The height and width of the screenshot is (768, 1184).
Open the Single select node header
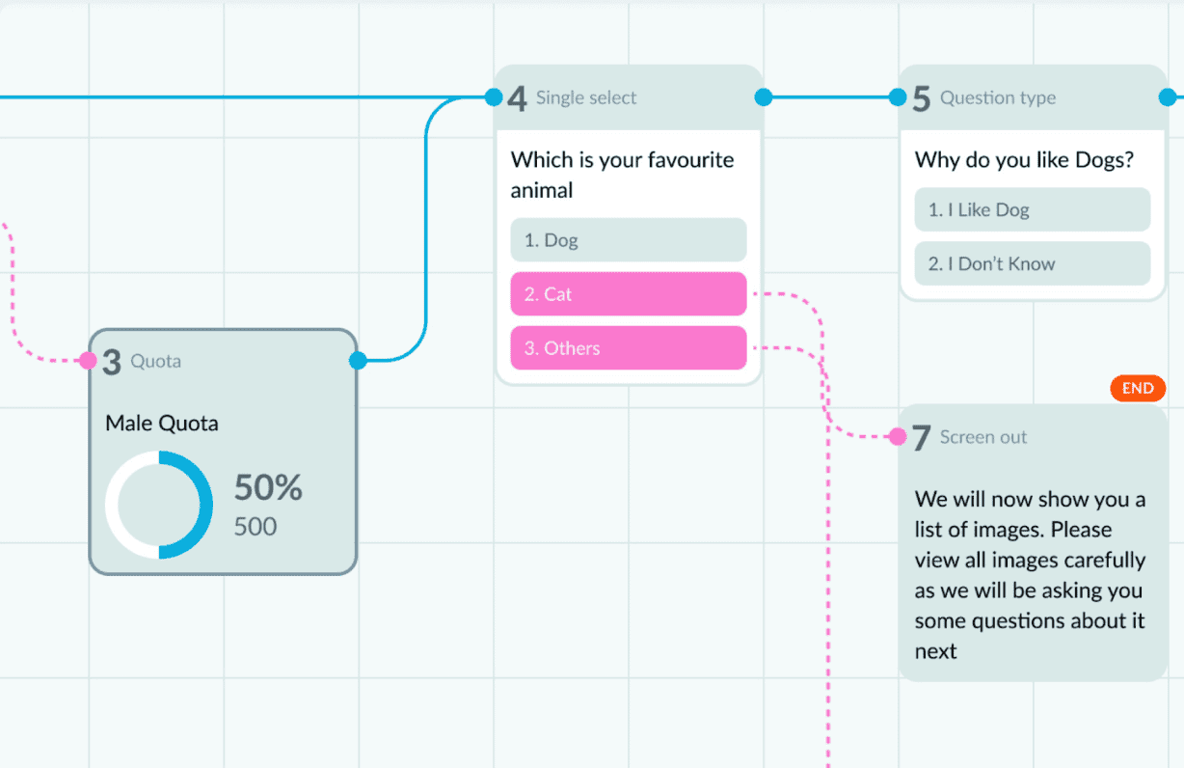point(628,98)
